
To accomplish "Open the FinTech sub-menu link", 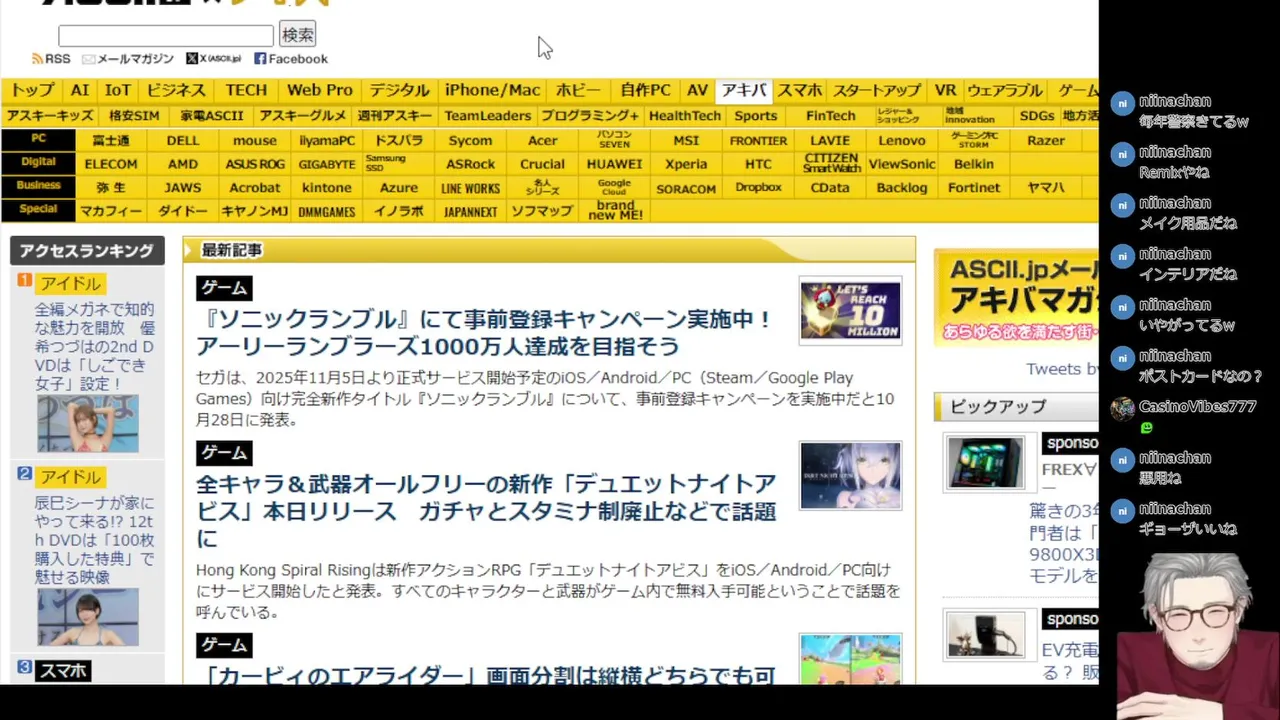I will click(x=831, y=116).
